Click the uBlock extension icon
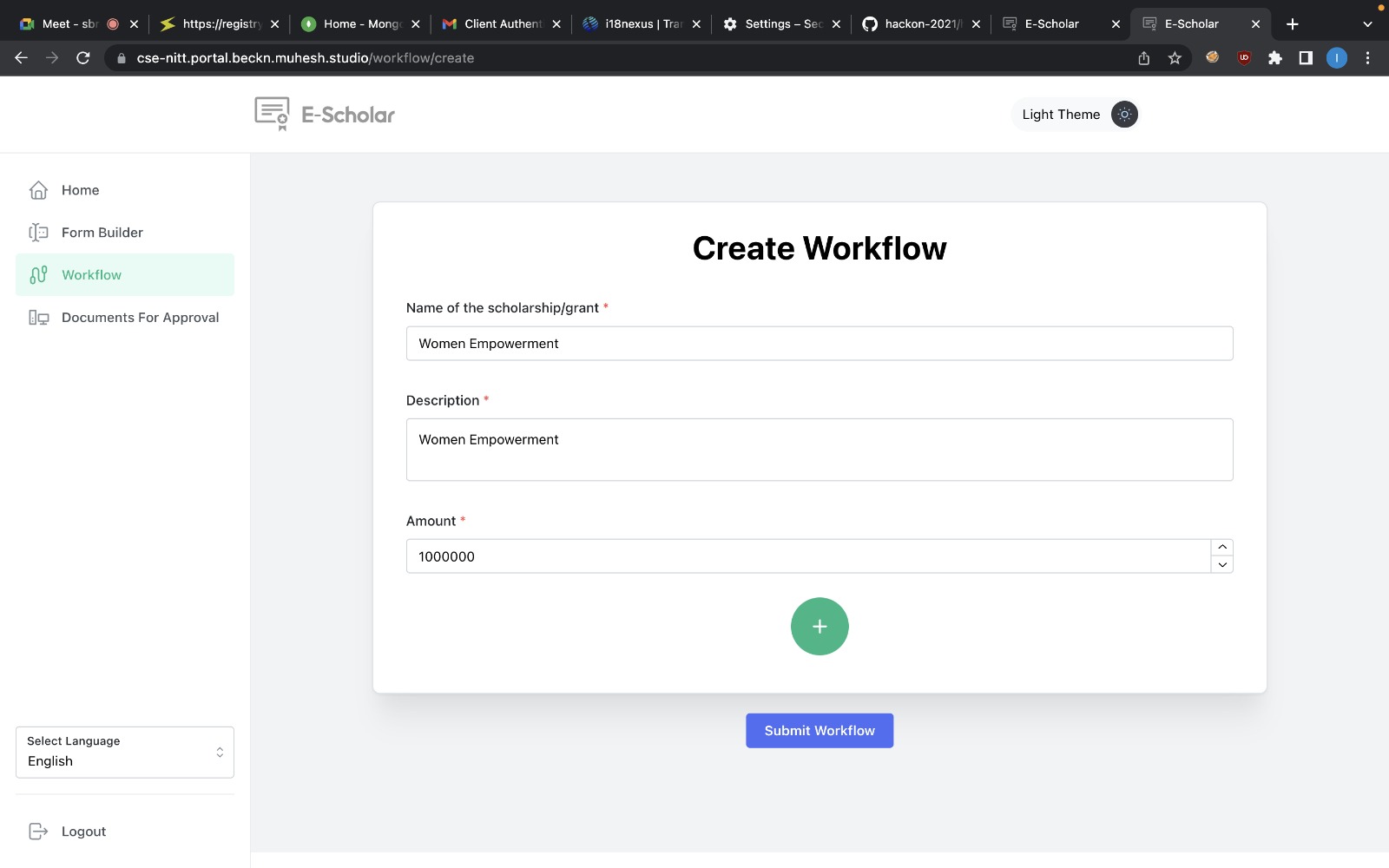Image resolution: width=1389 pixels, height=868 pixels. tap(1244, 58)
